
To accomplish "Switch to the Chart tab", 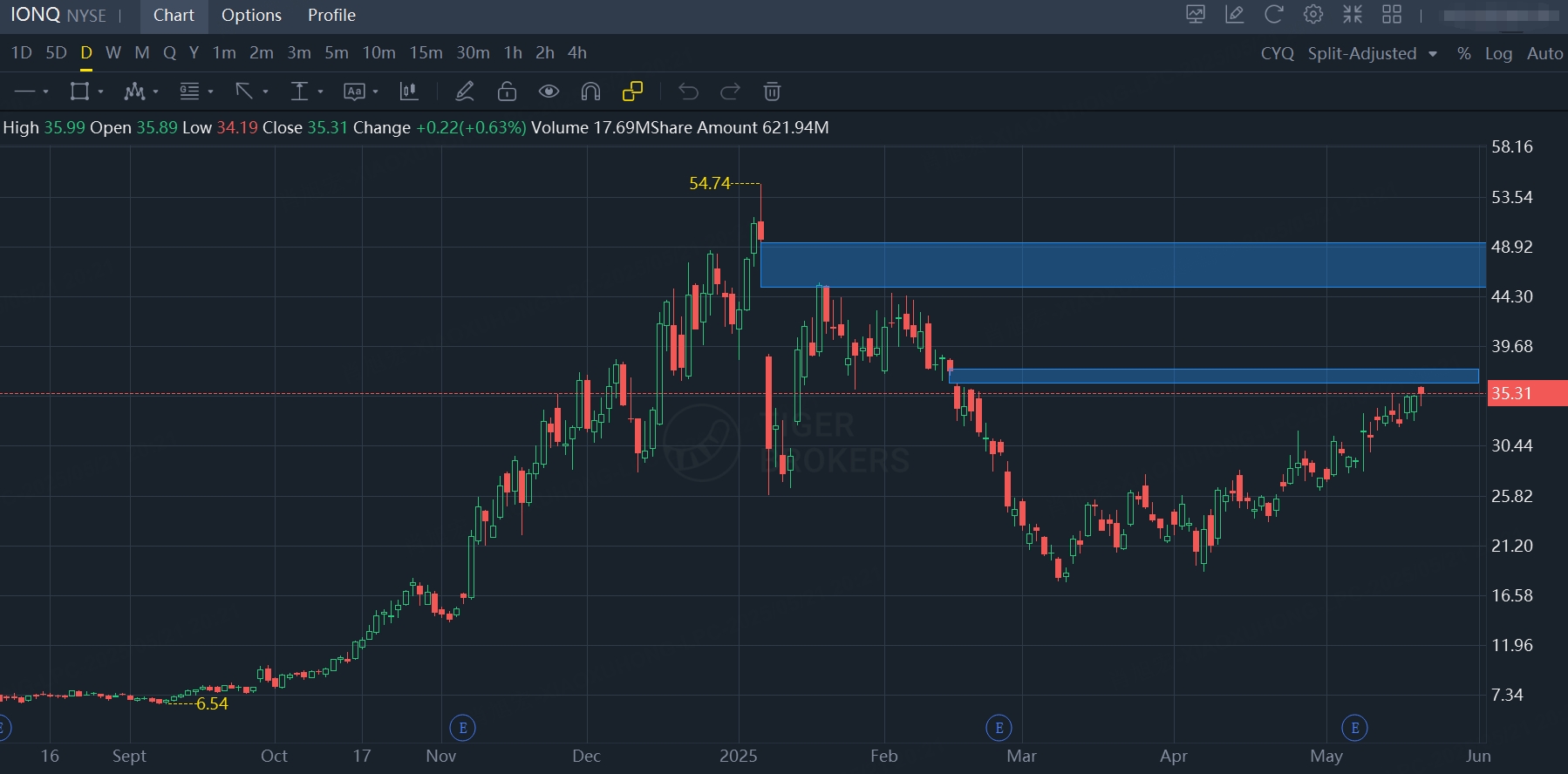I will pyautogui.click(x=174, y=16).
